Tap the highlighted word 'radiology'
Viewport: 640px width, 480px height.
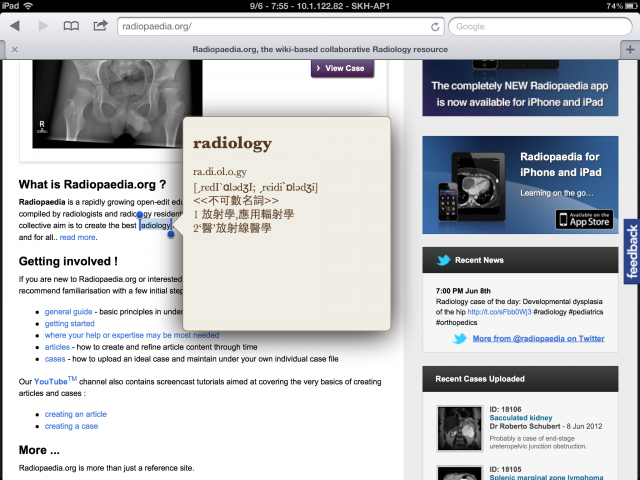click(156, 225)
